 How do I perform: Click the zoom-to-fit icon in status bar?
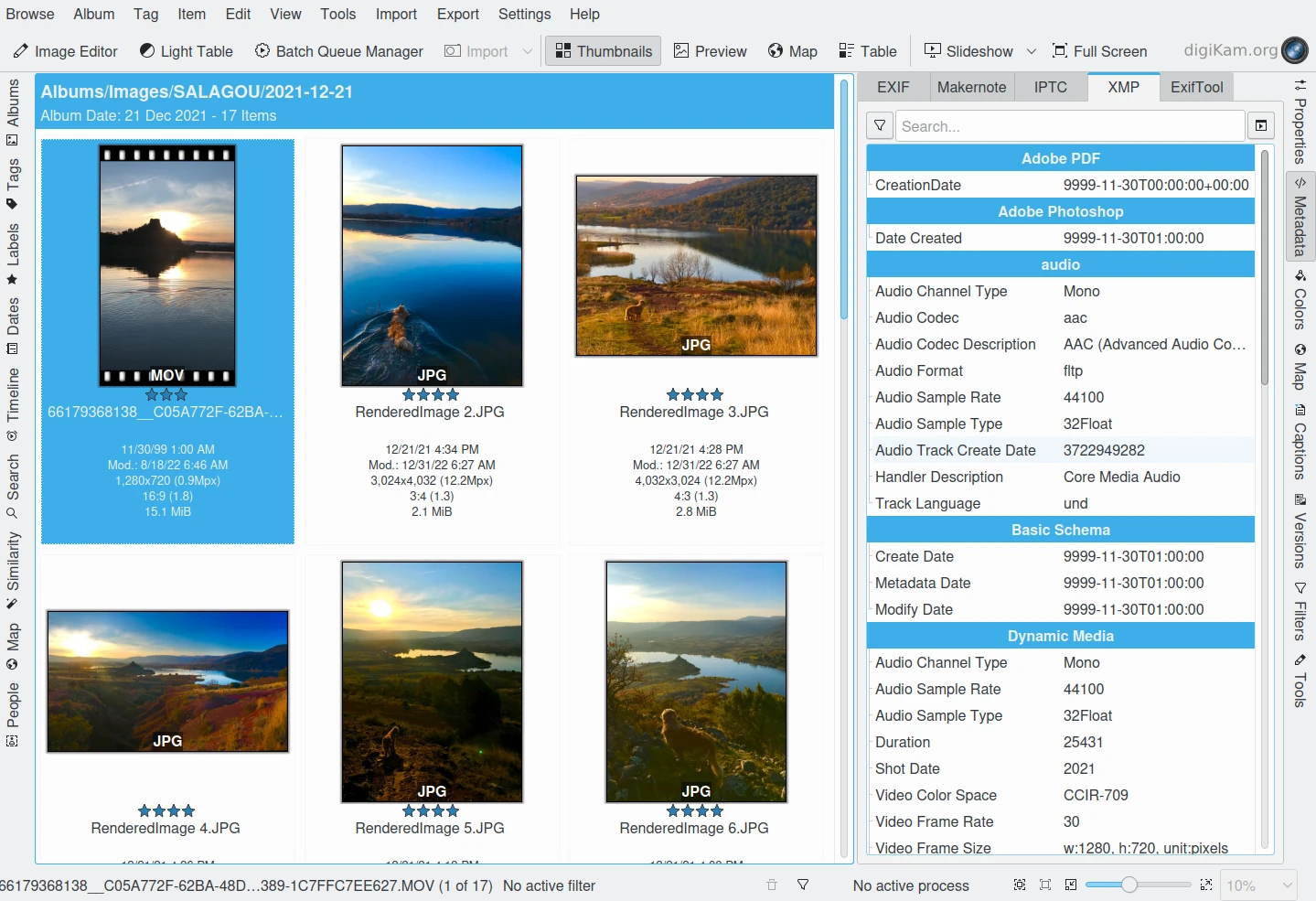click(x=1020, y=885)
